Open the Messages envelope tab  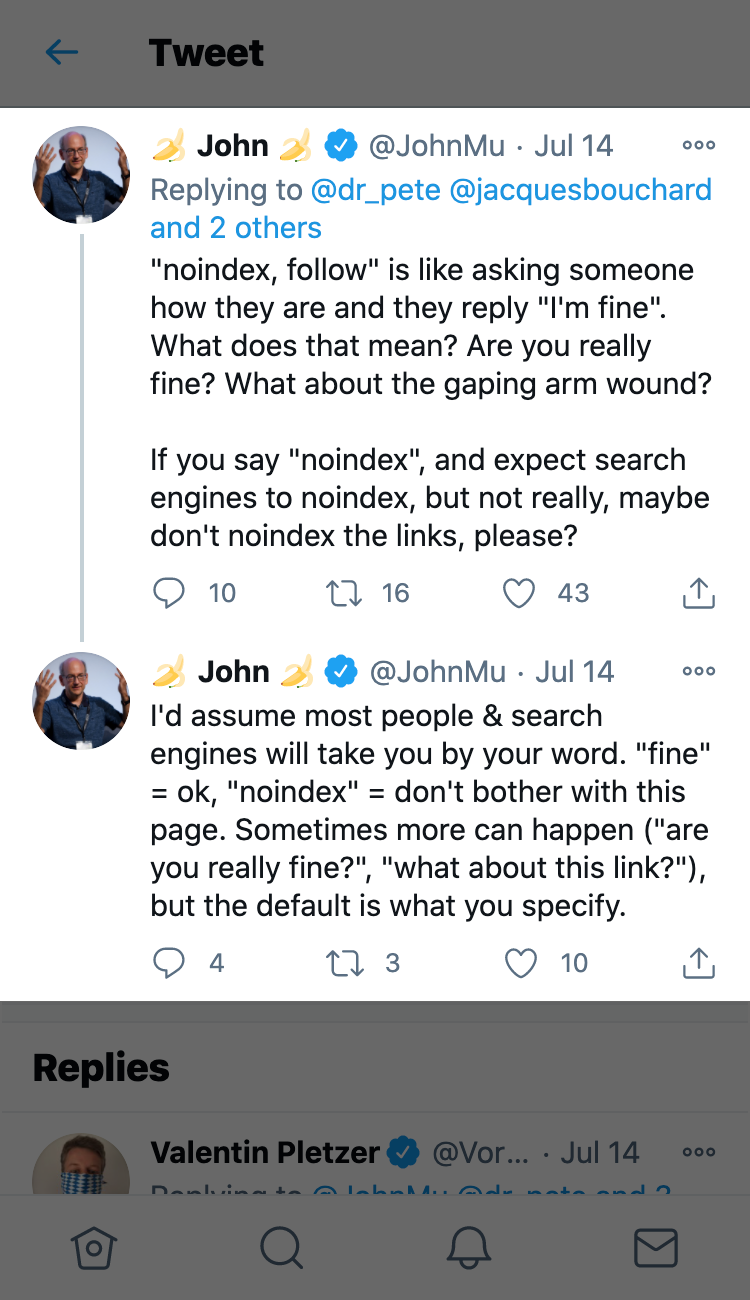(656, 1248)
